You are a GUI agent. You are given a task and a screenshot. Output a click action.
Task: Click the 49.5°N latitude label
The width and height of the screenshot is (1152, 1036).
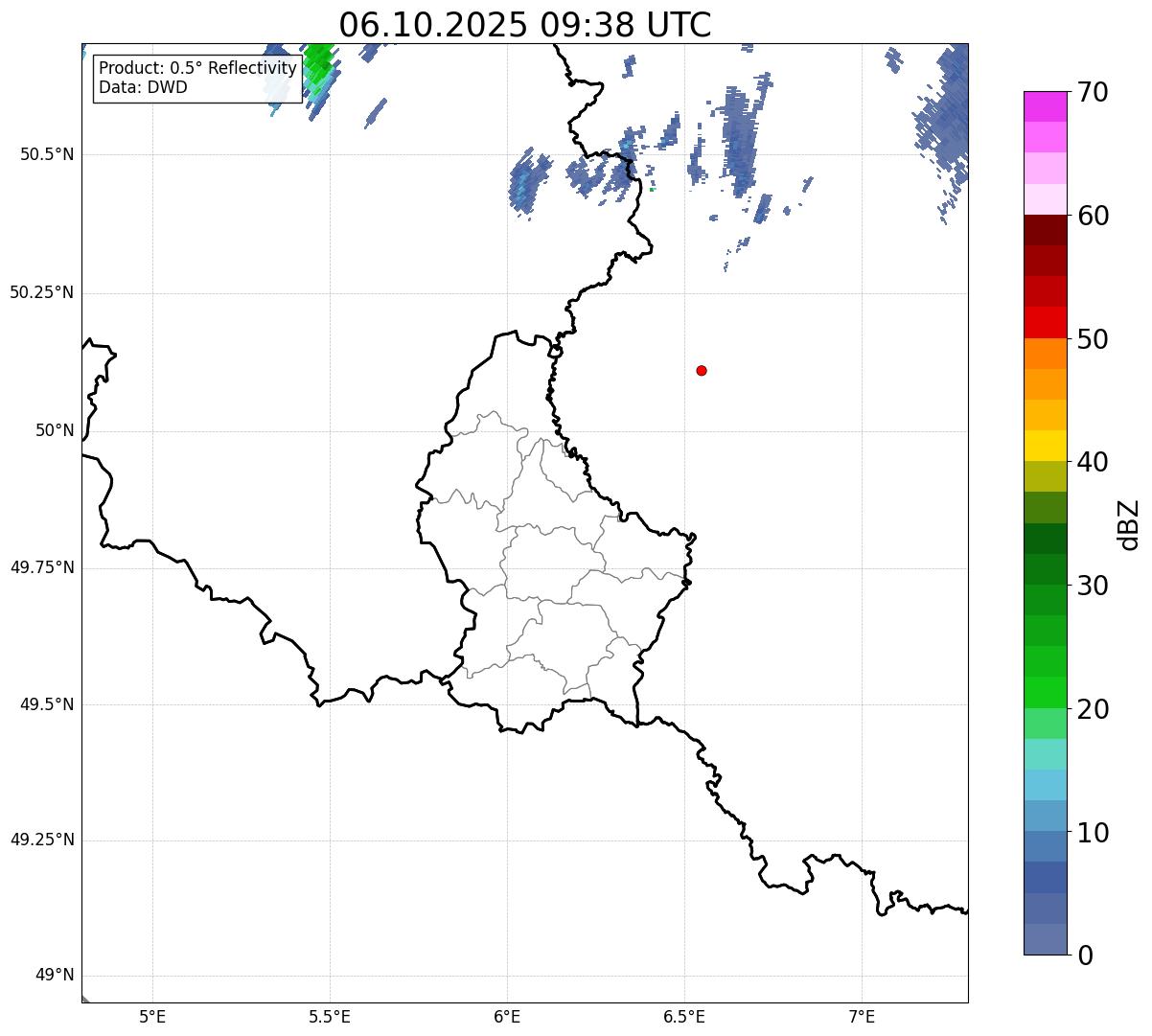pos(47,705)
